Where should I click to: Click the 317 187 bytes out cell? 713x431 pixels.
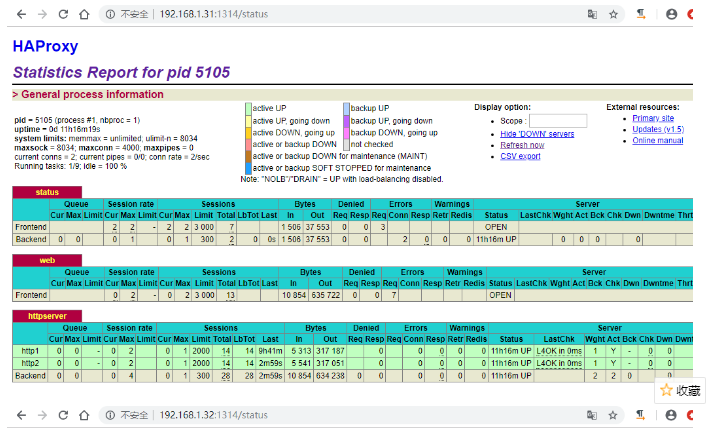click(330, 351)
